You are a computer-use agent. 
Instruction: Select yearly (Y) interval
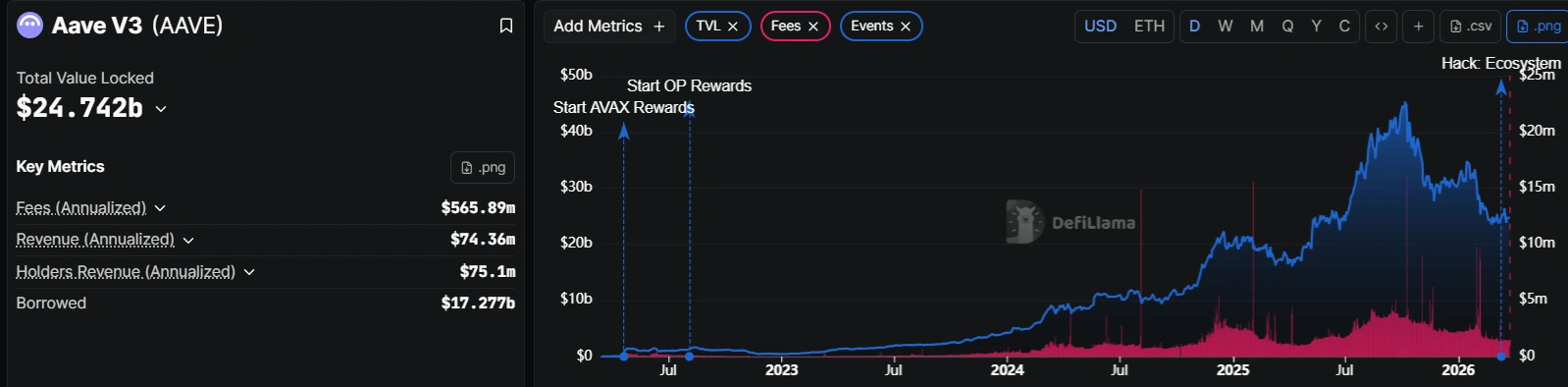pyautogui.click(x=1316, y=27)
